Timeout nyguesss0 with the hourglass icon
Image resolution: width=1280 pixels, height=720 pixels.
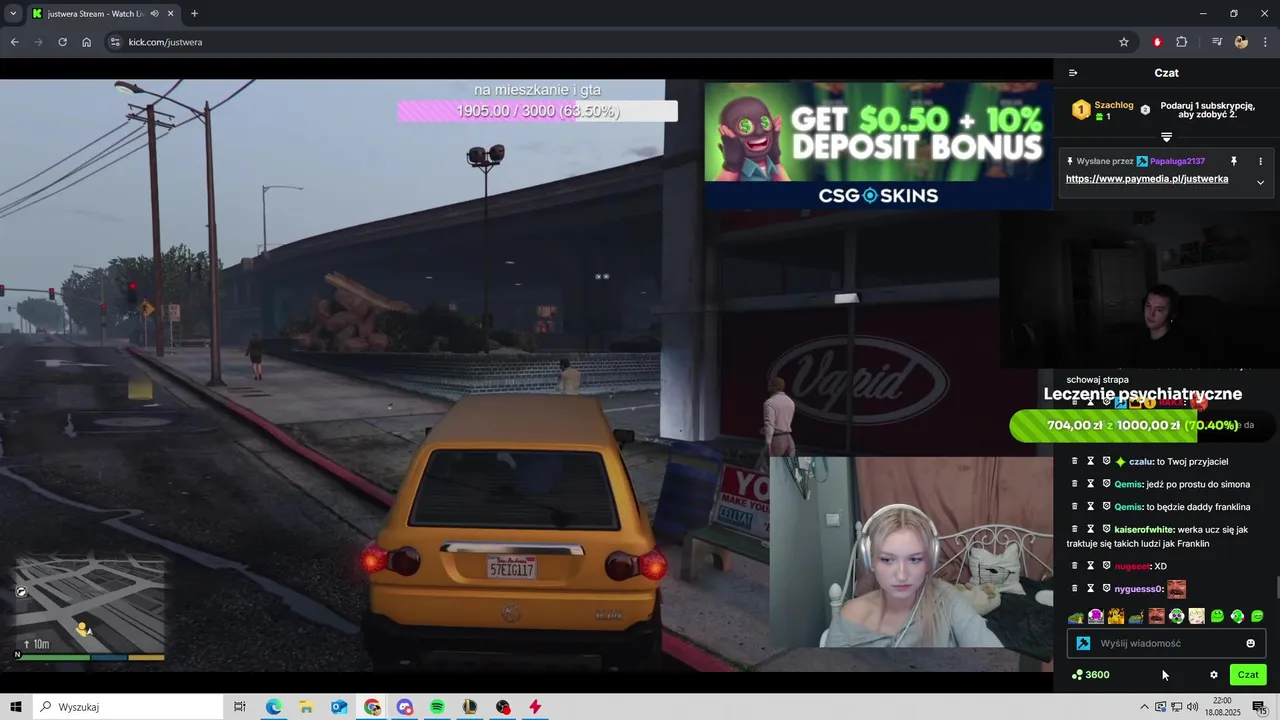[1091, 589]
